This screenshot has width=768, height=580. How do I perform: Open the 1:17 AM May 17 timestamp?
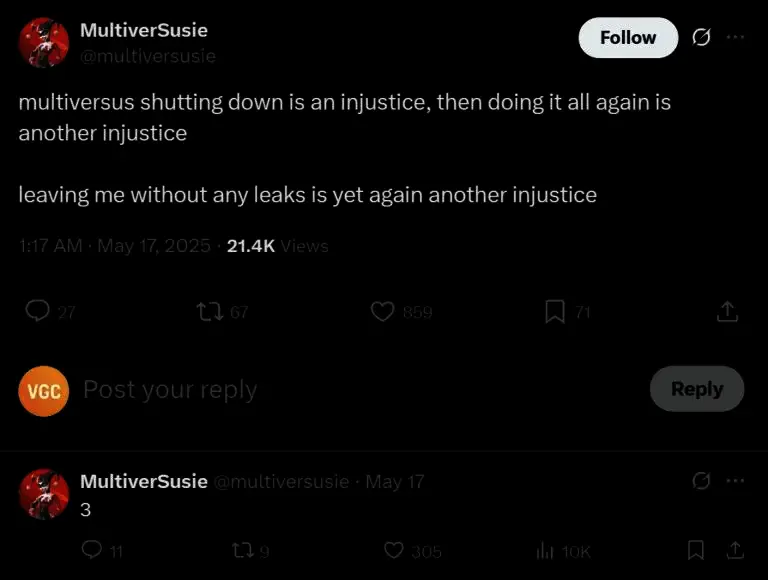coord(114,246)
